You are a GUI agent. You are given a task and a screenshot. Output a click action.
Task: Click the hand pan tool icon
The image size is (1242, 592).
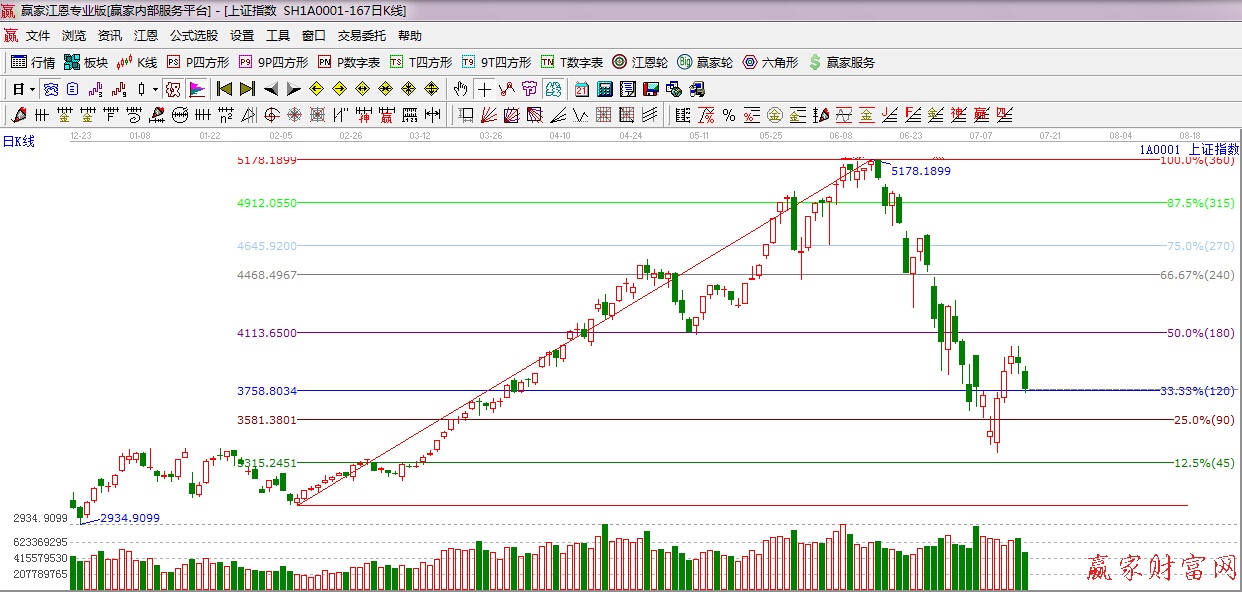460,89
